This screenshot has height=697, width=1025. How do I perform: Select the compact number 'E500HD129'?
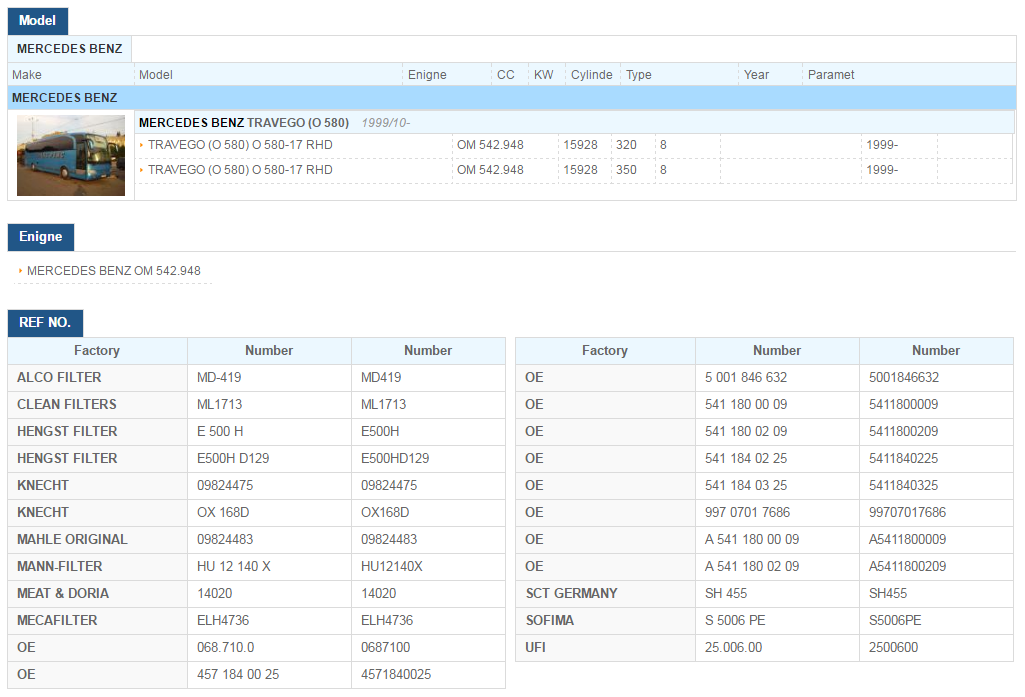click(395, 458)
